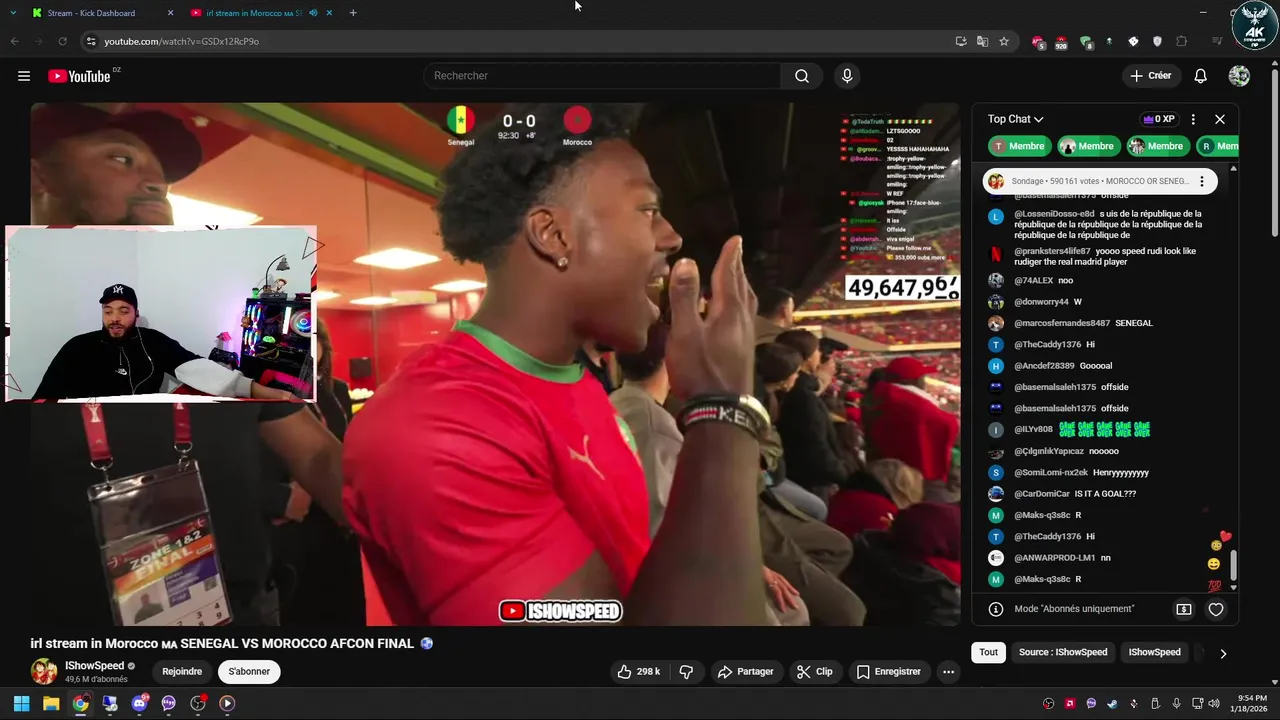Open Super Chat dollar icon
The width and height of the screenshot is (1280, 720).
tap(1184, 609)
